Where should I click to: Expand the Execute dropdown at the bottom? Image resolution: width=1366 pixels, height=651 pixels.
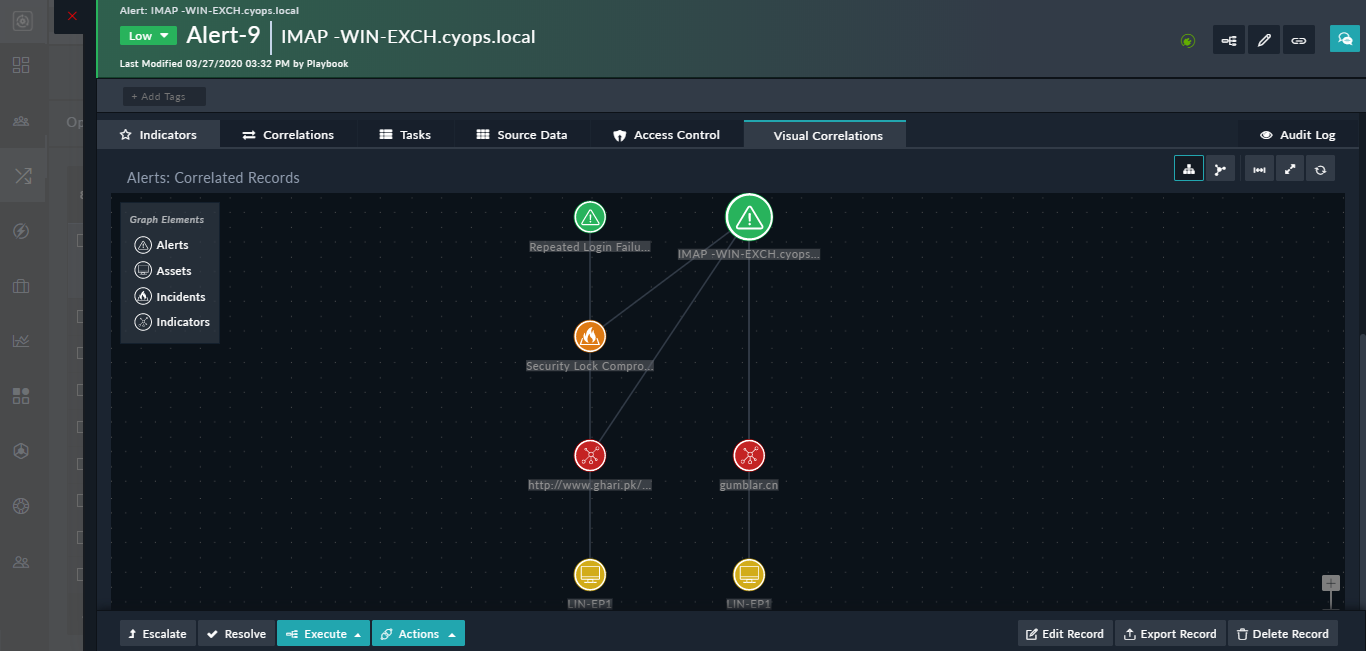point(322,633)
